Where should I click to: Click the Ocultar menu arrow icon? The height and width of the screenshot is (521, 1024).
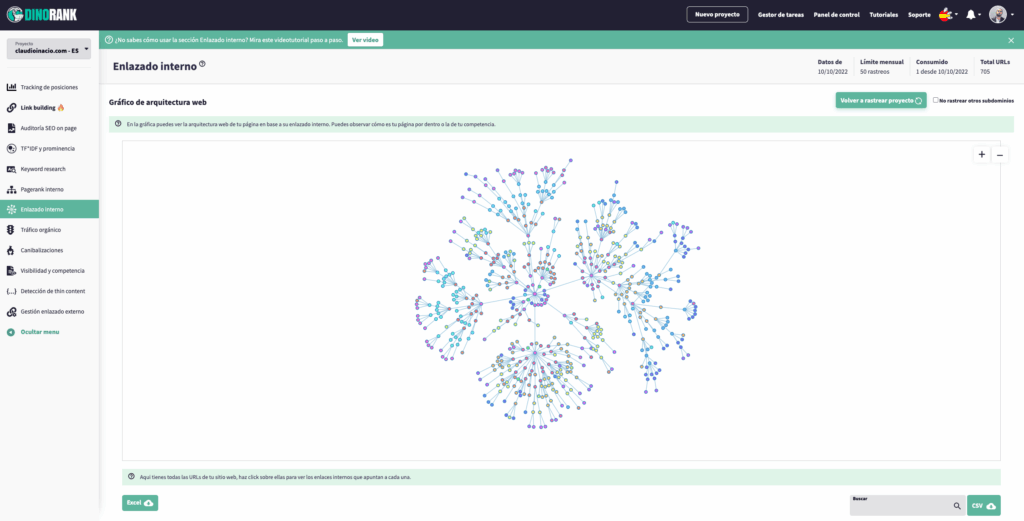pyautogui.click(x=11, y=332)
